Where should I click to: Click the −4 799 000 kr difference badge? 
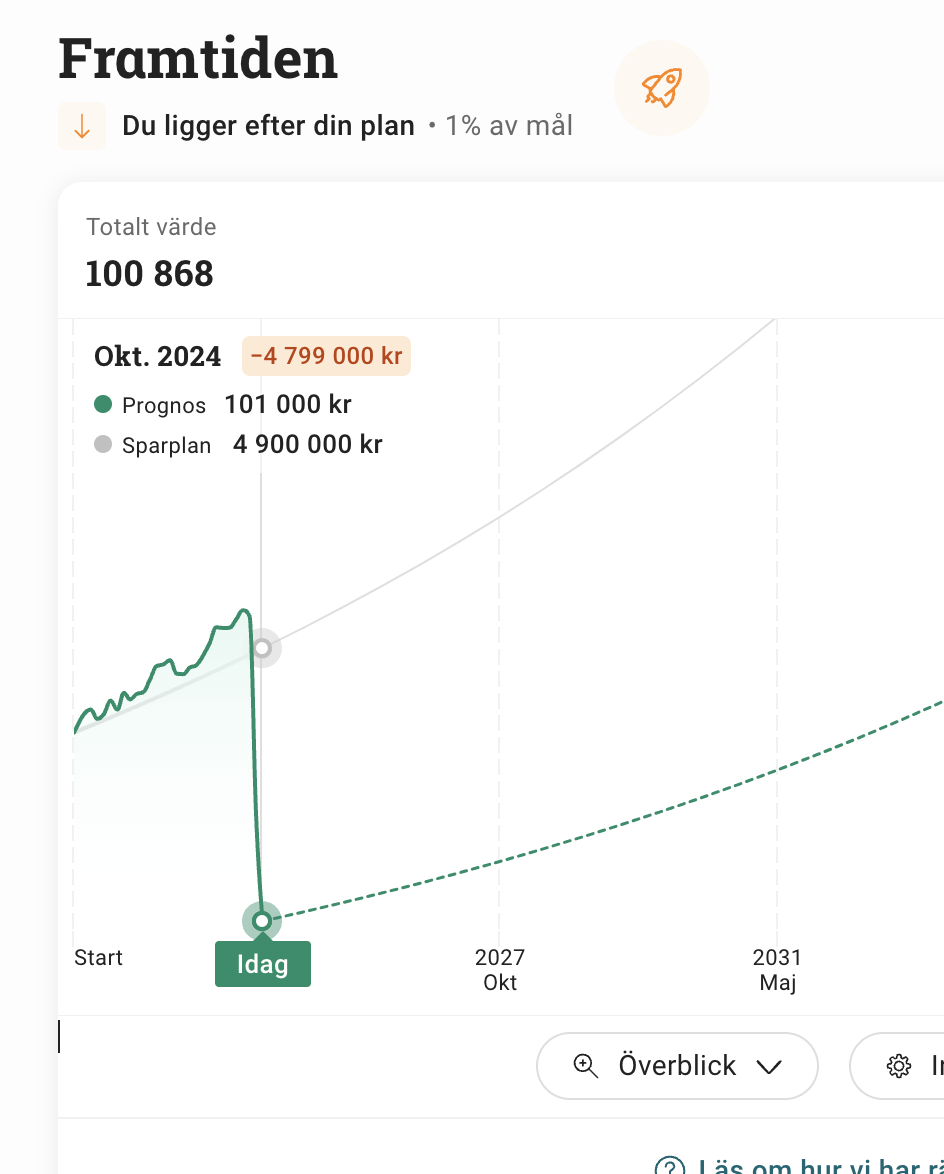pos(326,356)
